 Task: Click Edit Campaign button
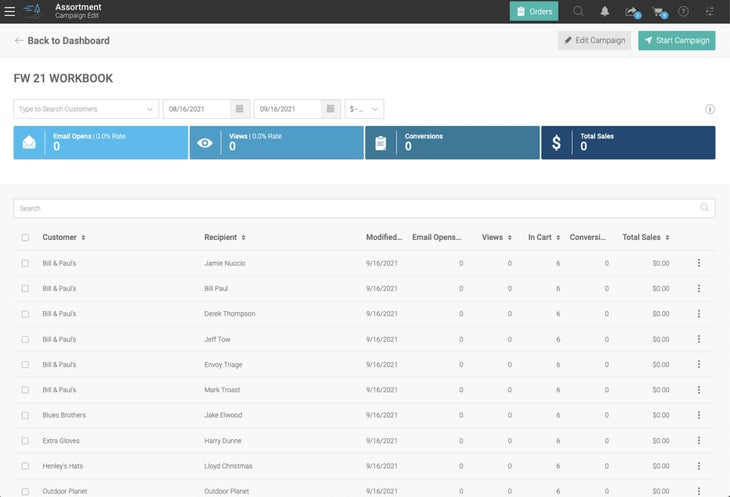(x=594, y=40)
